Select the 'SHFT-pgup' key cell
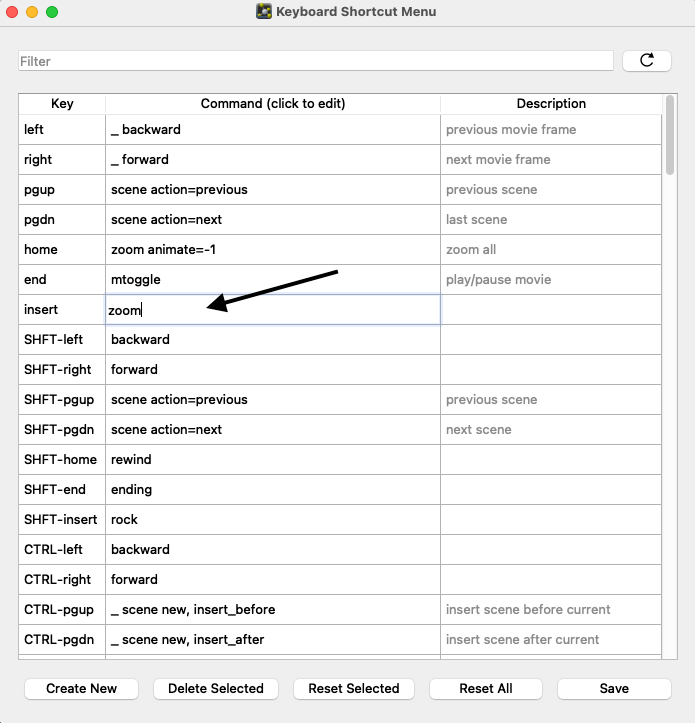 [x=62, y=399]
